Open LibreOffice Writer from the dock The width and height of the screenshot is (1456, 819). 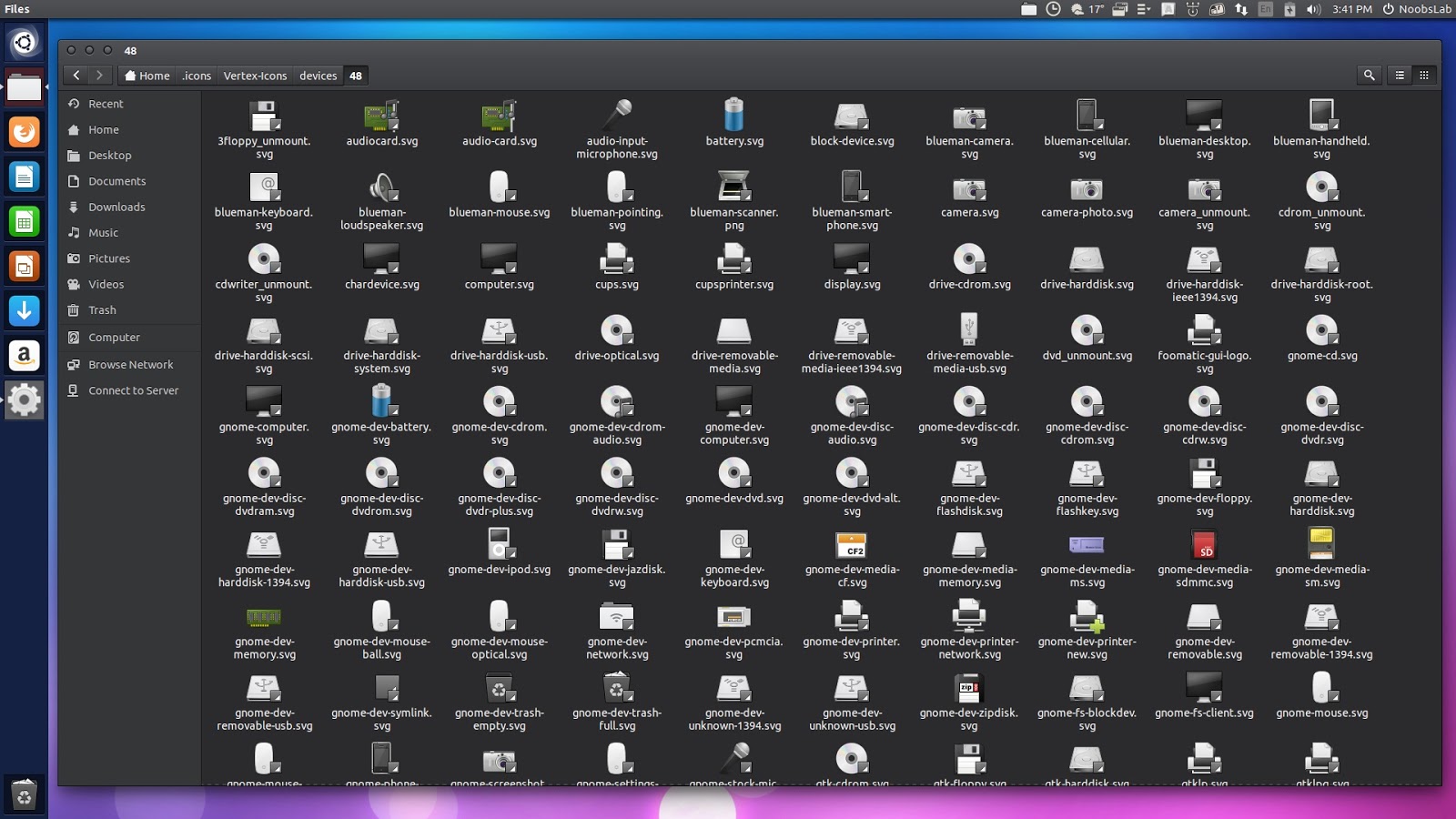coord(25,174)
